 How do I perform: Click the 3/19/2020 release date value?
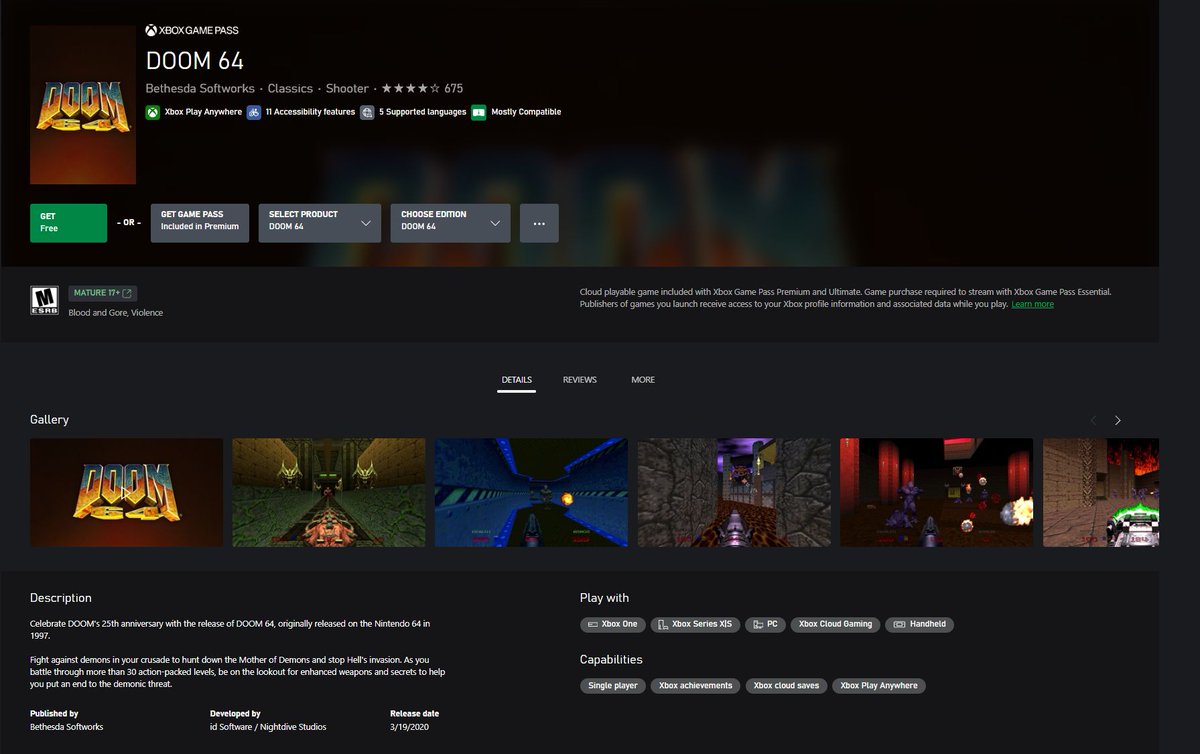tap(408, 727)
